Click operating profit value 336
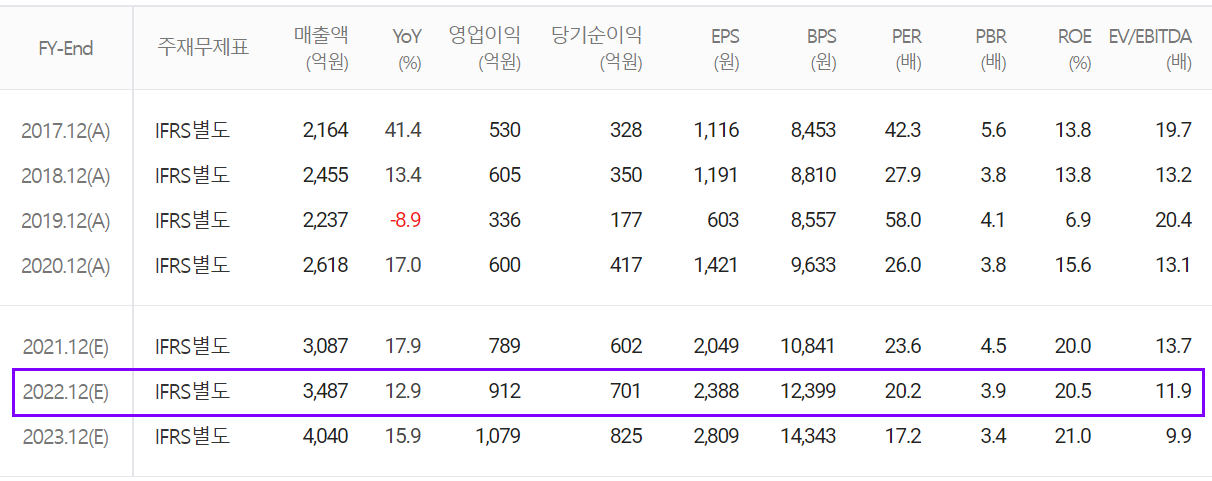1212x481 pixels. point(505,220)
